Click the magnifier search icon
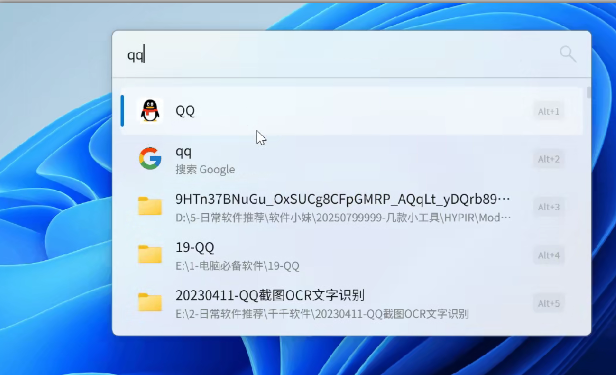This screenshot has height=375, width=616. [568, 54]
